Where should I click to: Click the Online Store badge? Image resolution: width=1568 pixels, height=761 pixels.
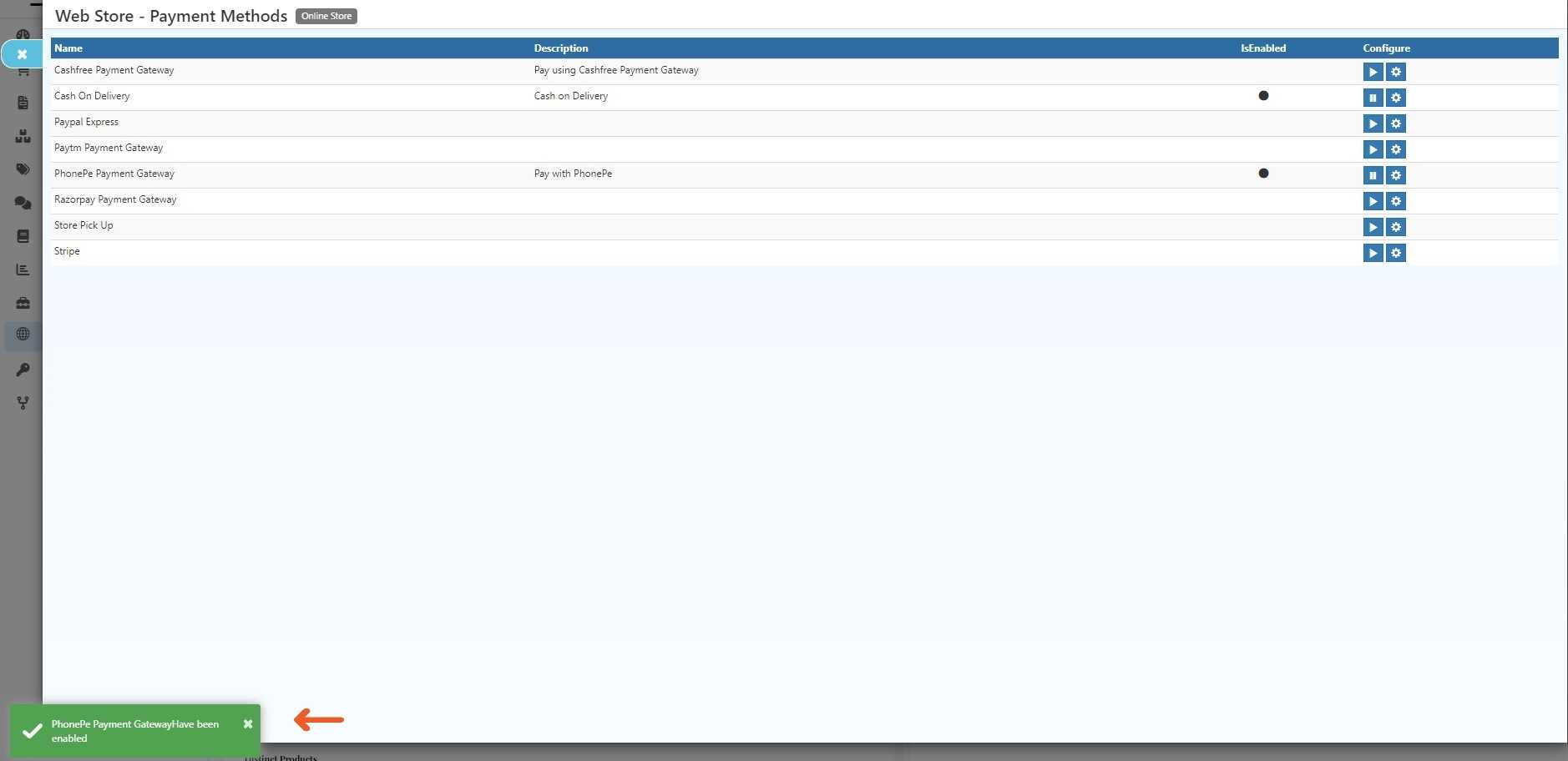point(326,16)
